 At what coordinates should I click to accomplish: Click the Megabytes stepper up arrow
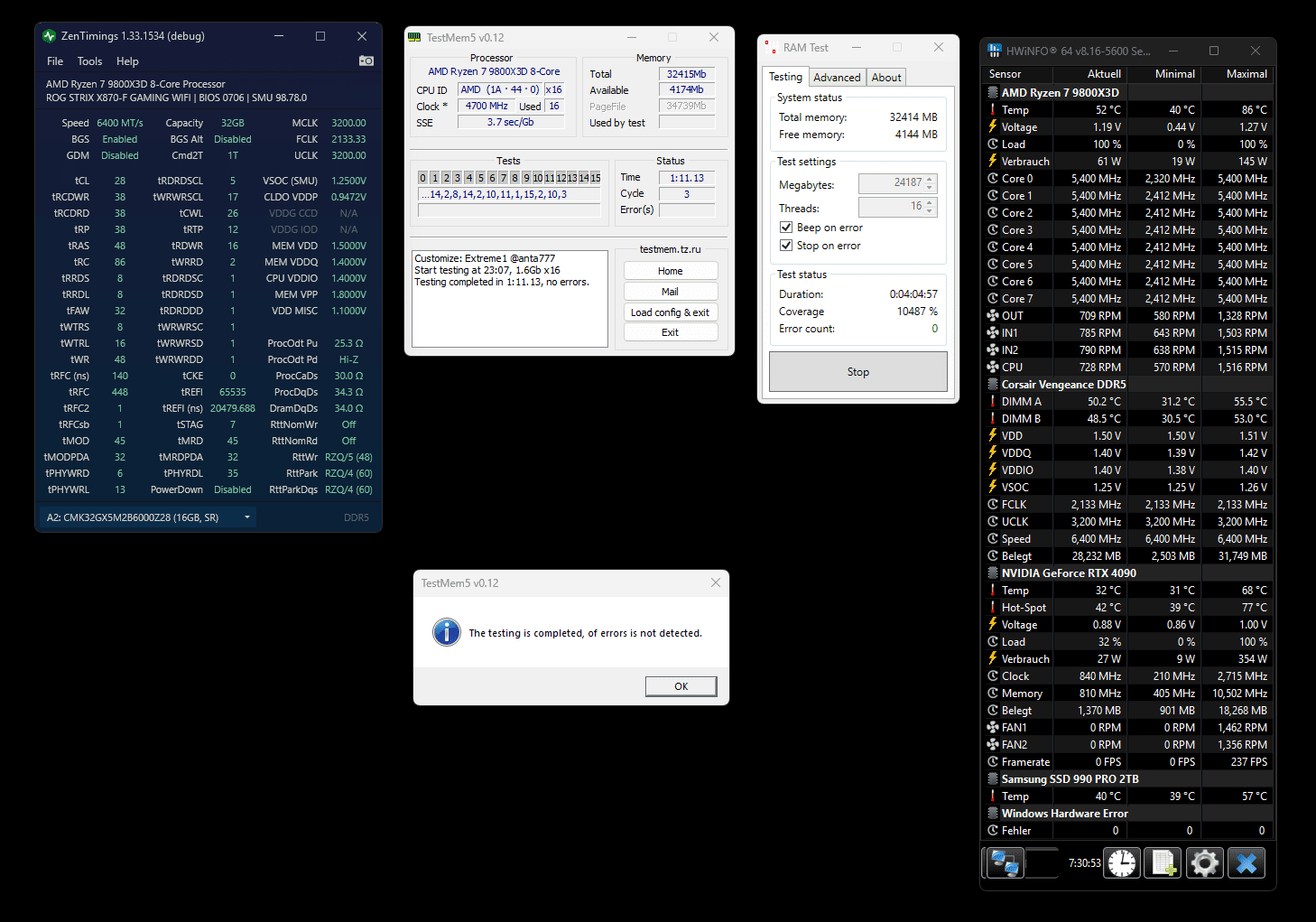pyautogui.click(x=931, y=179)
